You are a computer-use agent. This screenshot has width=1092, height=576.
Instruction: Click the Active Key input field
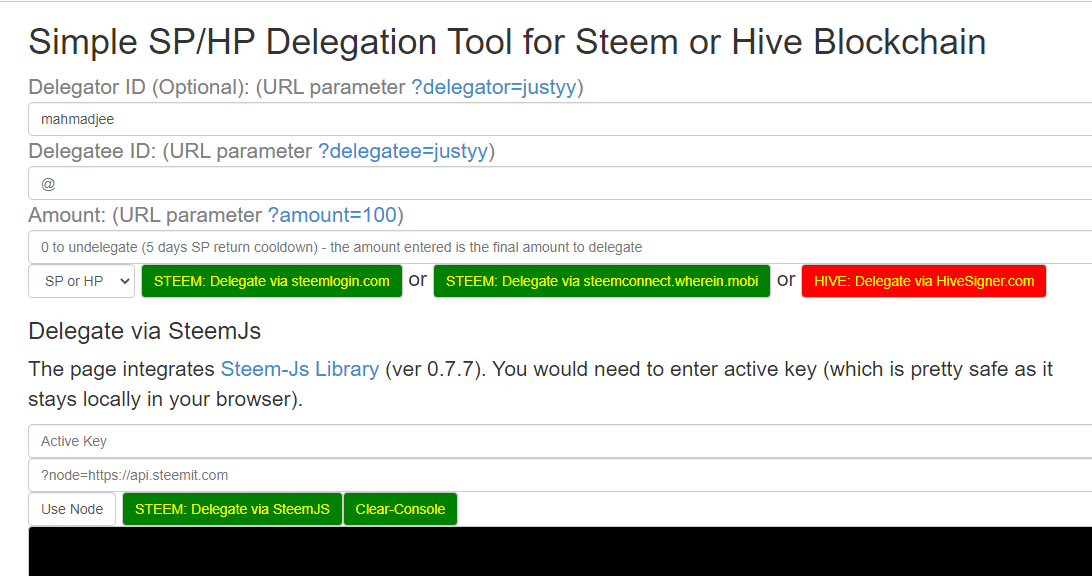tap(560, 441)
